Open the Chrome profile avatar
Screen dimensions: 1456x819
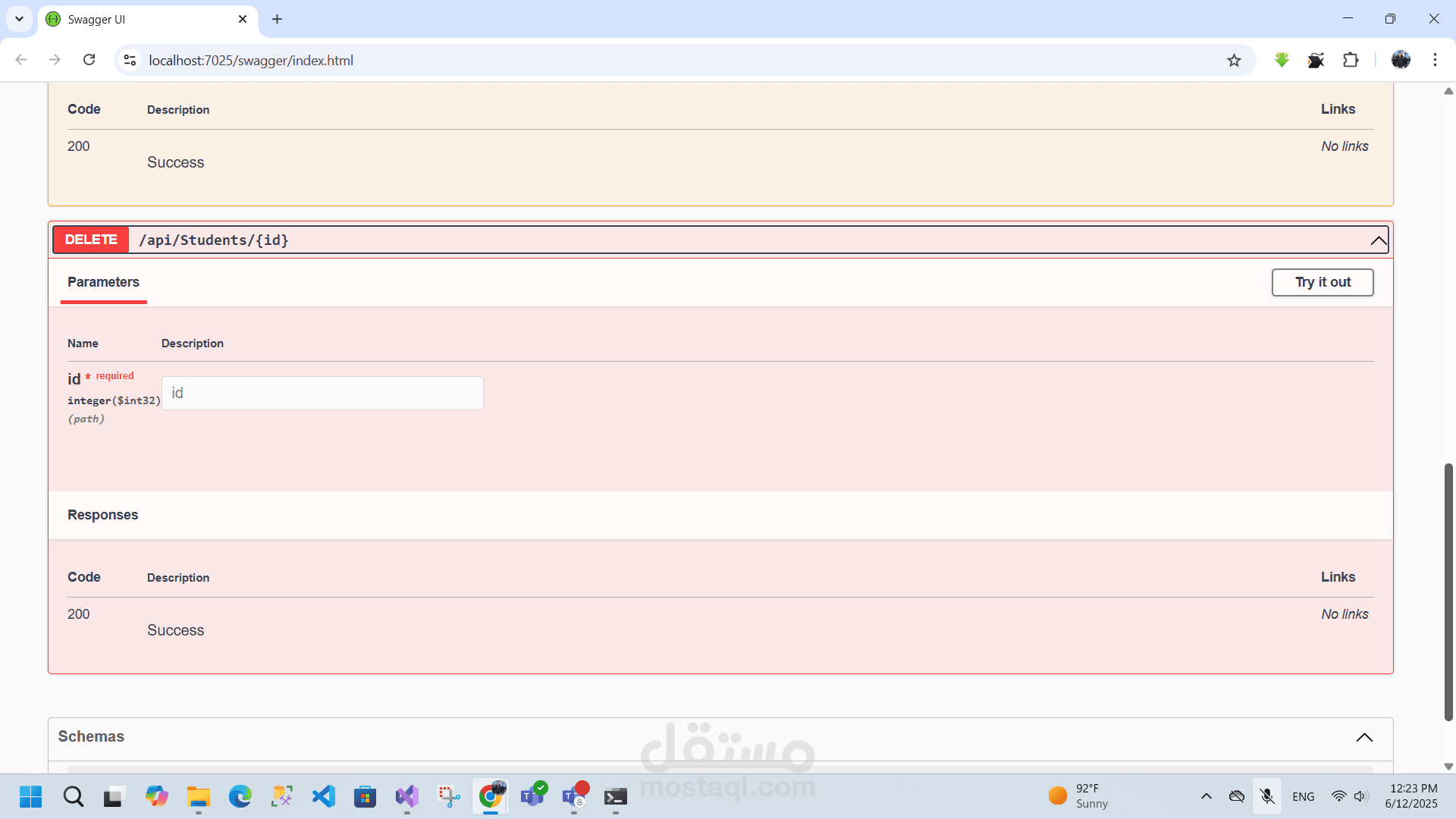pyautogui.click(x=1401, y=60)
